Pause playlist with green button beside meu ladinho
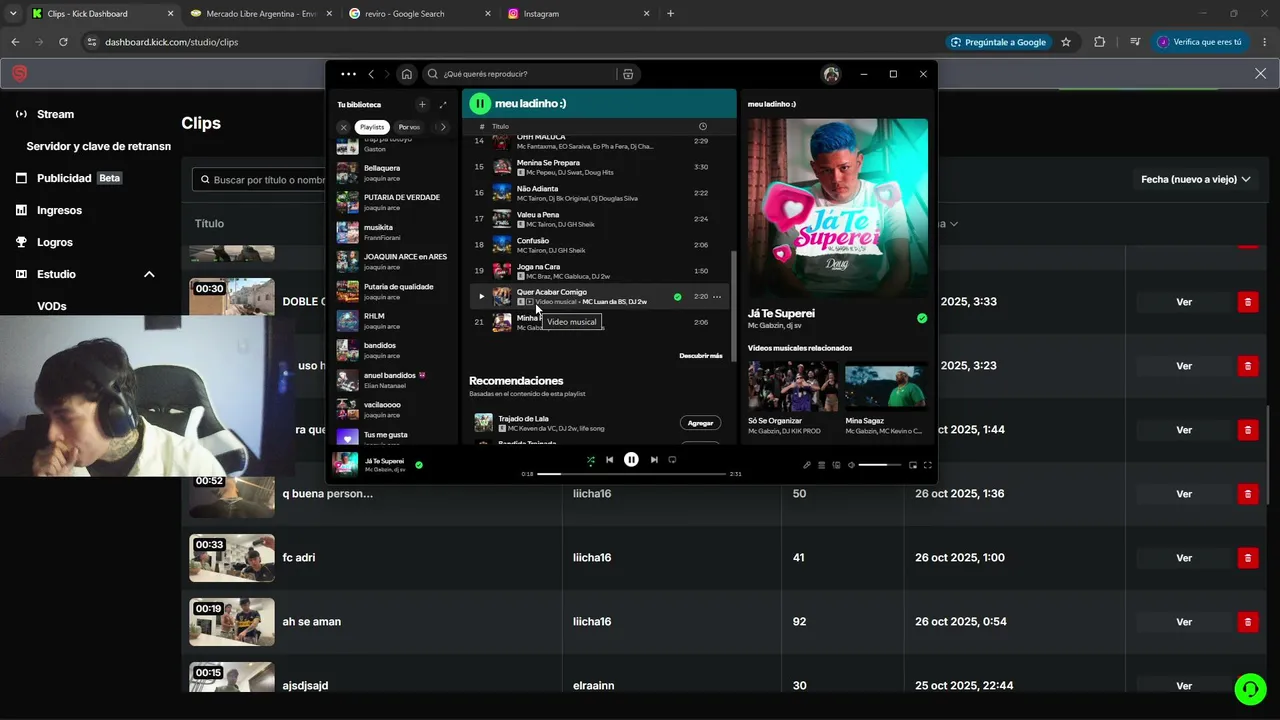Viewport: 1280px width, 720px height. [x=480, y=103]
